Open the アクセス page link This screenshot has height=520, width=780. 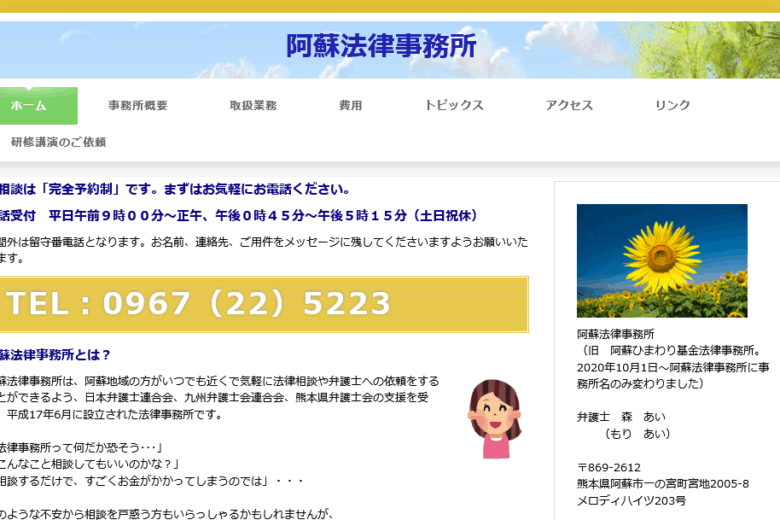(x=569, y=105)
